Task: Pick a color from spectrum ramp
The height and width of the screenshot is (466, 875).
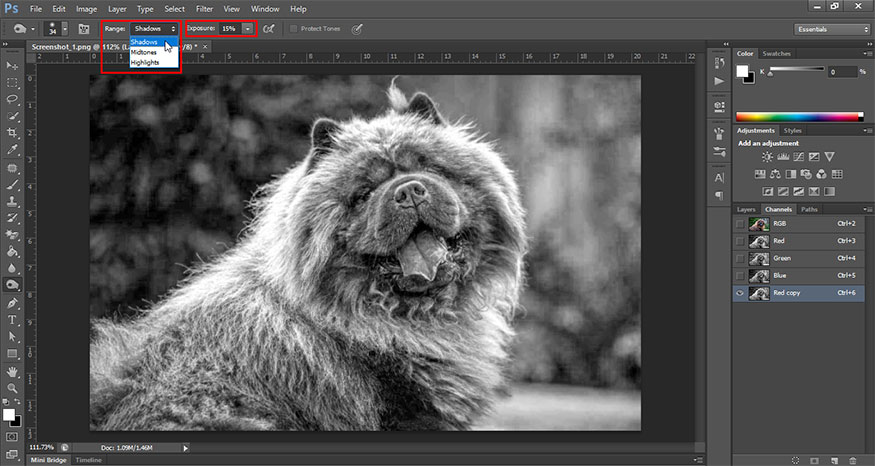Action: pos(800,117)
